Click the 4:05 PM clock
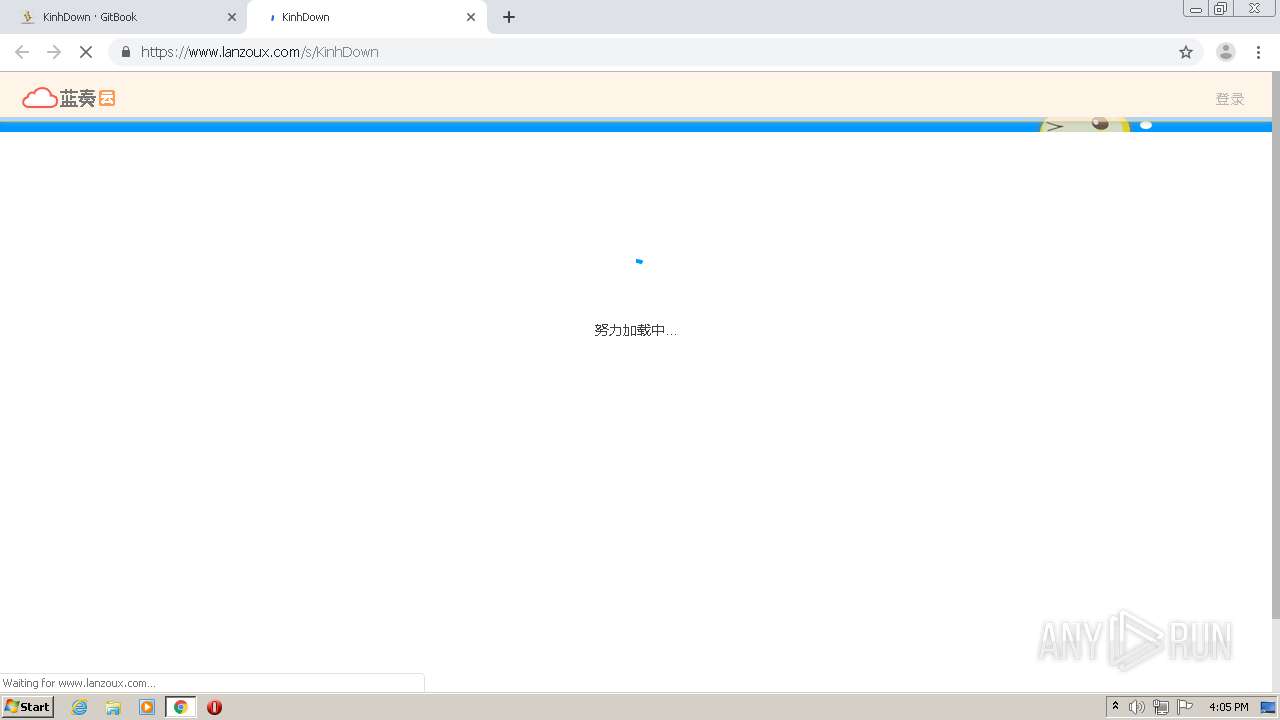This screenshot has width=1280, height=720. tap(1229, 707)
